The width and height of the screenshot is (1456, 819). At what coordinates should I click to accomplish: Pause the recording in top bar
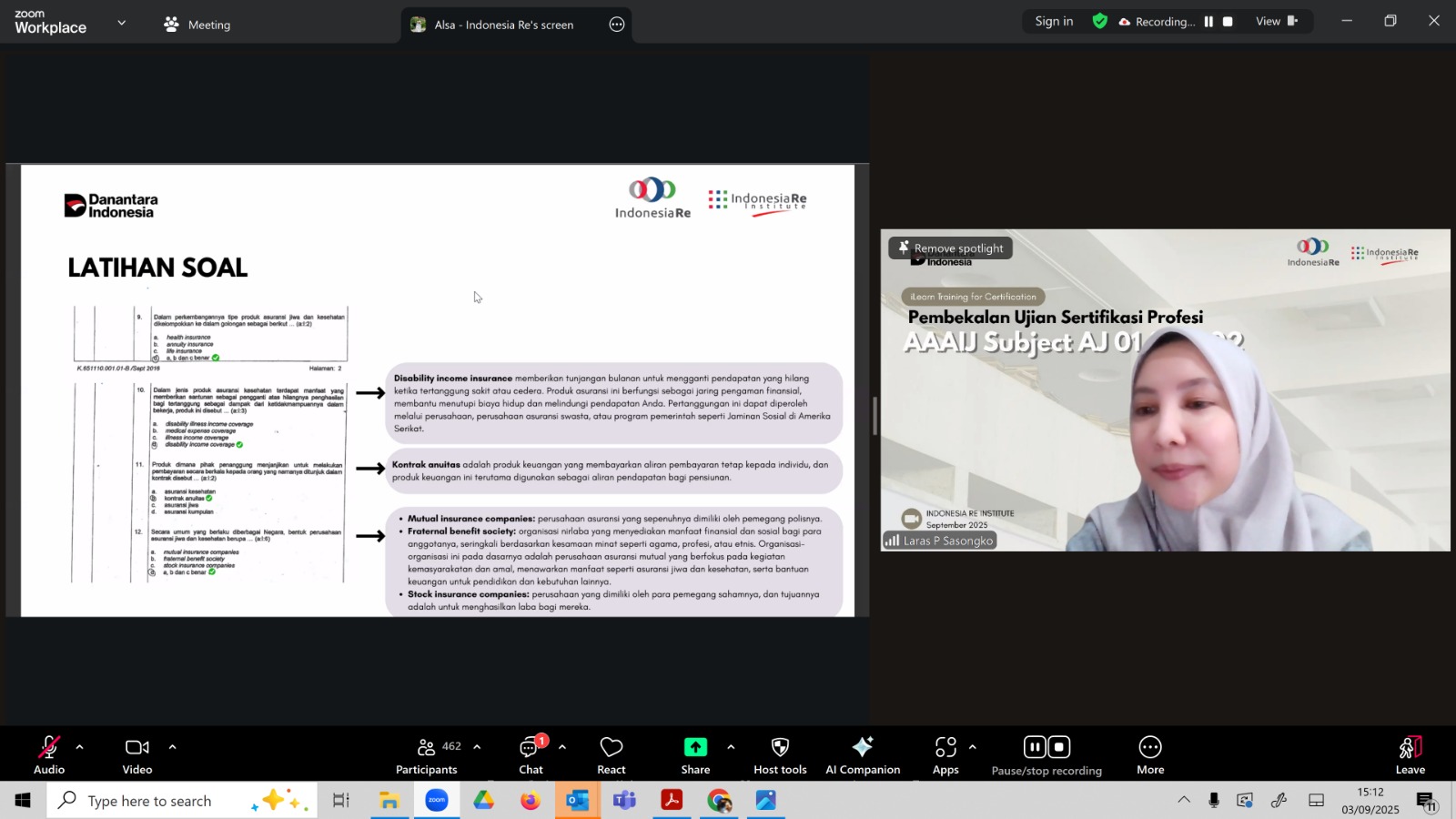tap(1208, 22)
